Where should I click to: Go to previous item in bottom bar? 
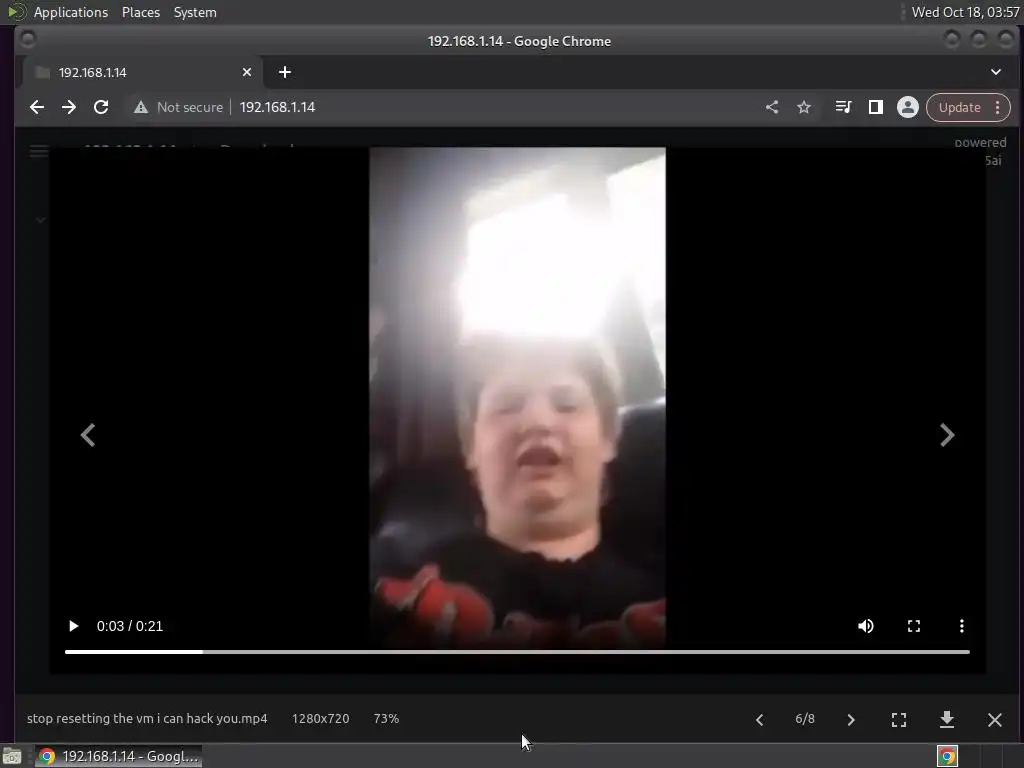tap(760, 720)
